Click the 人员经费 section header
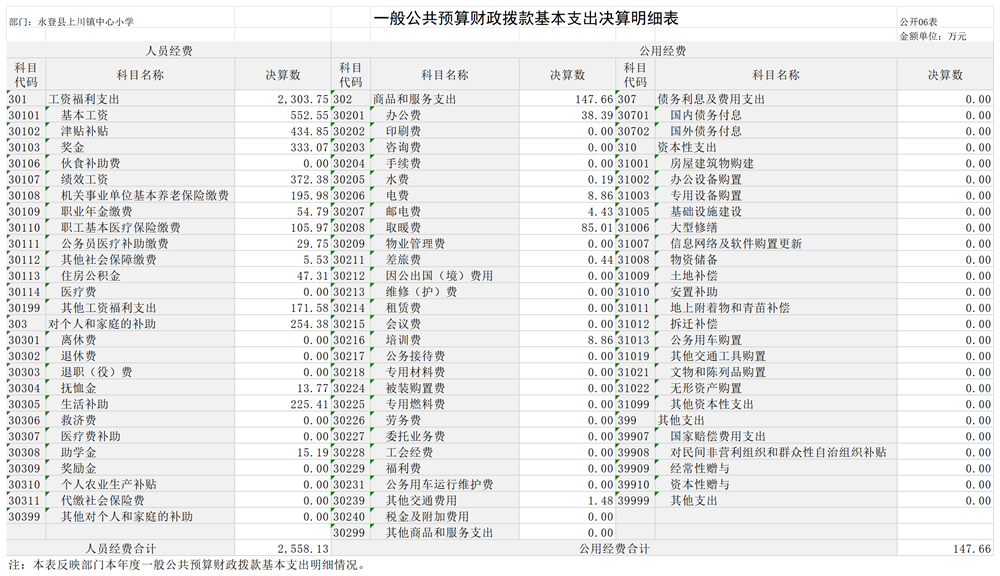 pyautogui.click(x=169, y=51)
